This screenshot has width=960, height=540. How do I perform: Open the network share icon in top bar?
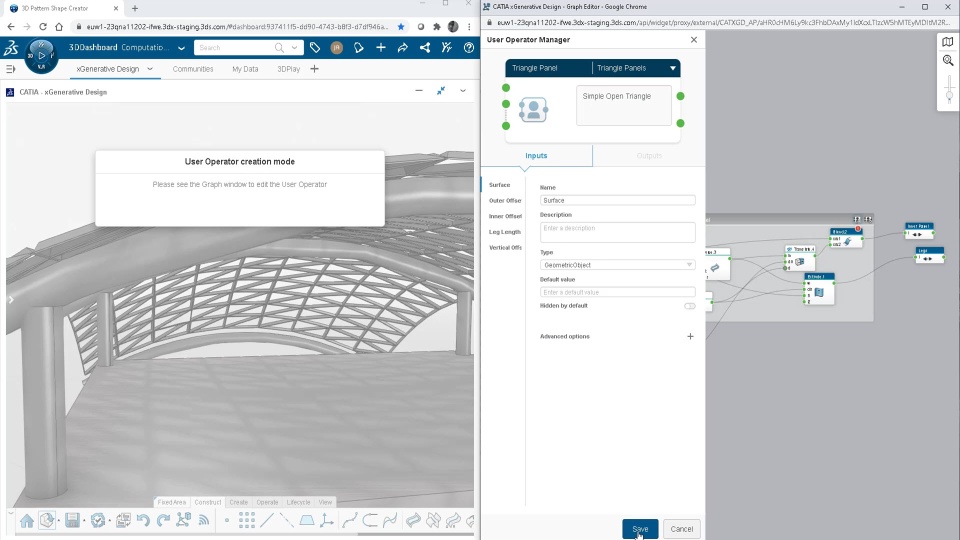point(424,48)
